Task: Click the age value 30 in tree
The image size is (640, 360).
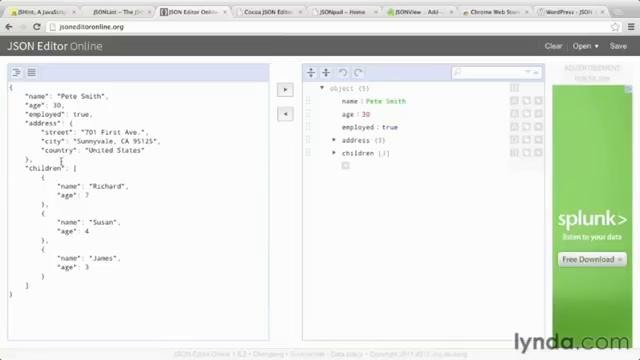Action: point(366,114)
